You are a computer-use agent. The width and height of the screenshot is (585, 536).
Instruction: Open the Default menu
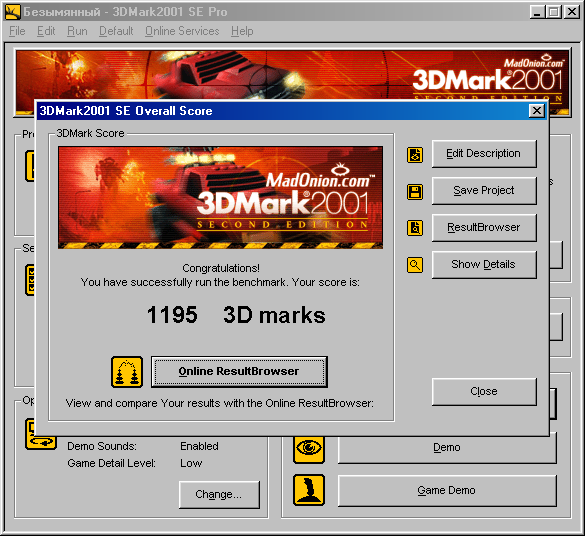click(116, 31)
